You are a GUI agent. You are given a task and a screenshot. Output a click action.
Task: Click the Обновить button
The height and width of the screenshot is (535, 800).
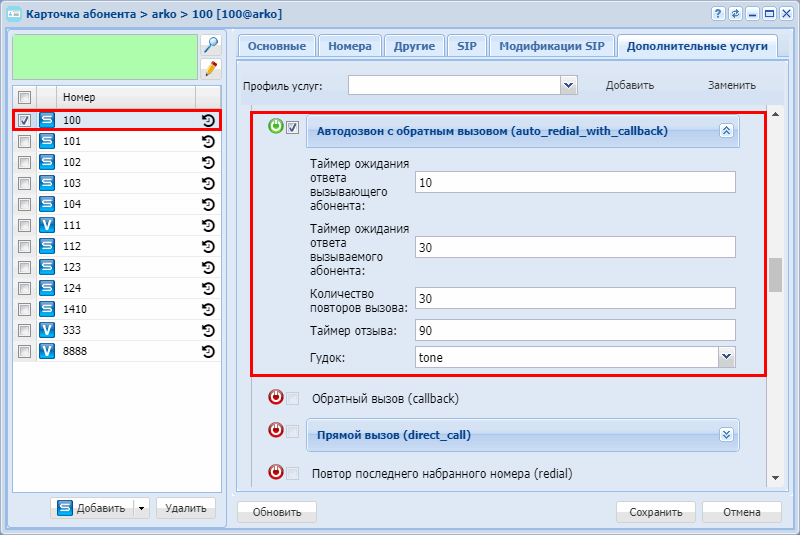click(277, 512)
